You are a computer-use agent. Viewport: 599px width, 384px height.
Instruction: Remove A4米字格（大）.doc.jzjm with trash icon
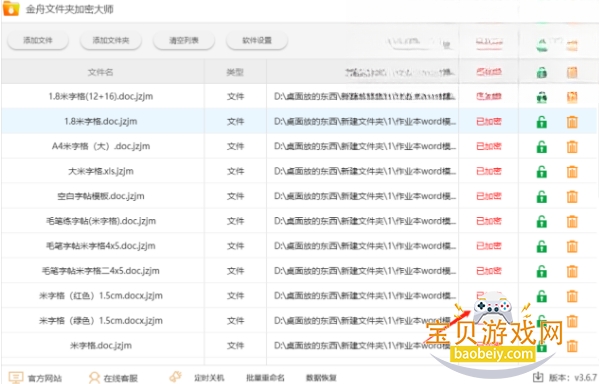click(572, 147)
